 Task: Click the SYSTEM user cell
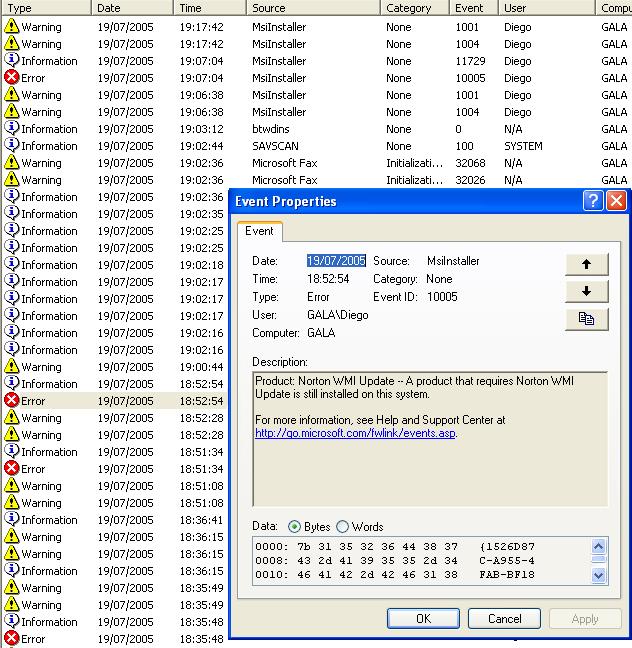[x=523, y=146]
